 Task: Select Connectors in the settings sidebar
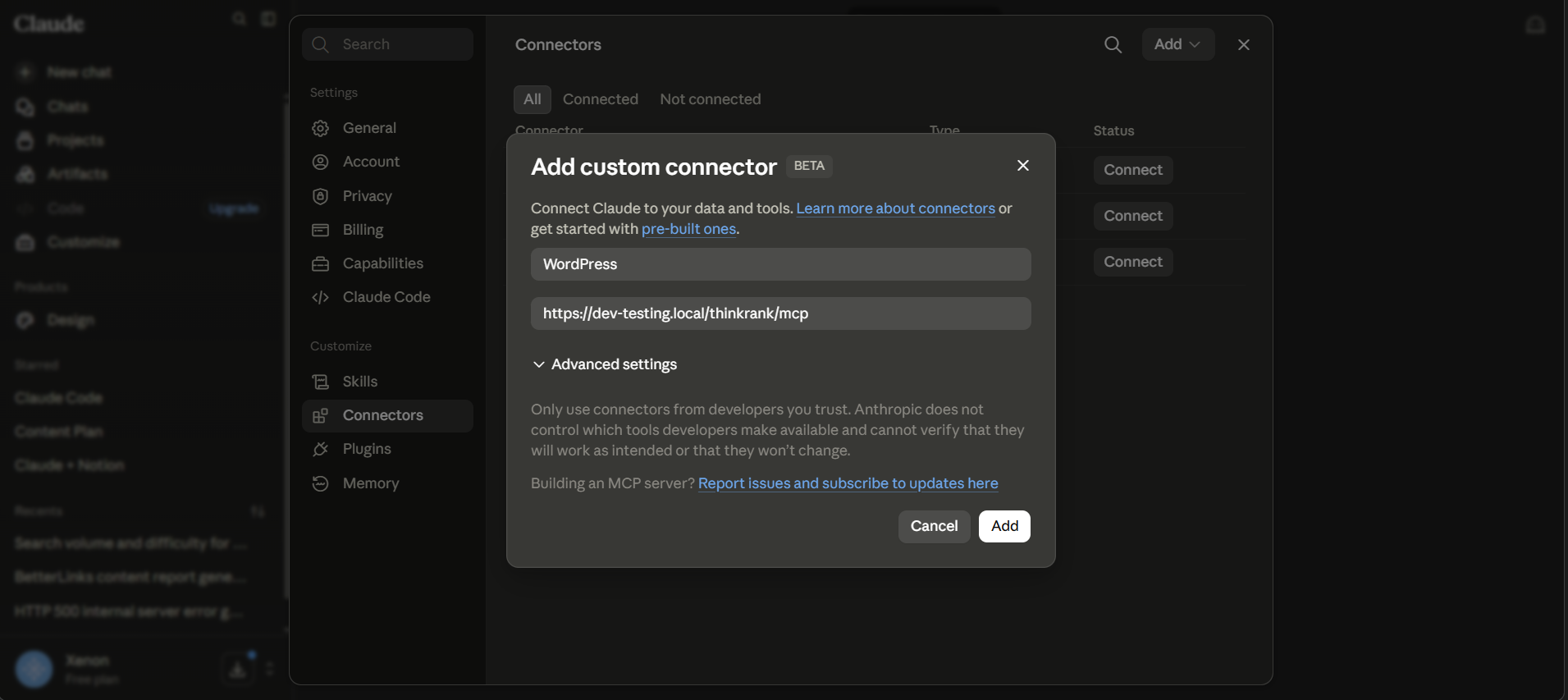387,416
